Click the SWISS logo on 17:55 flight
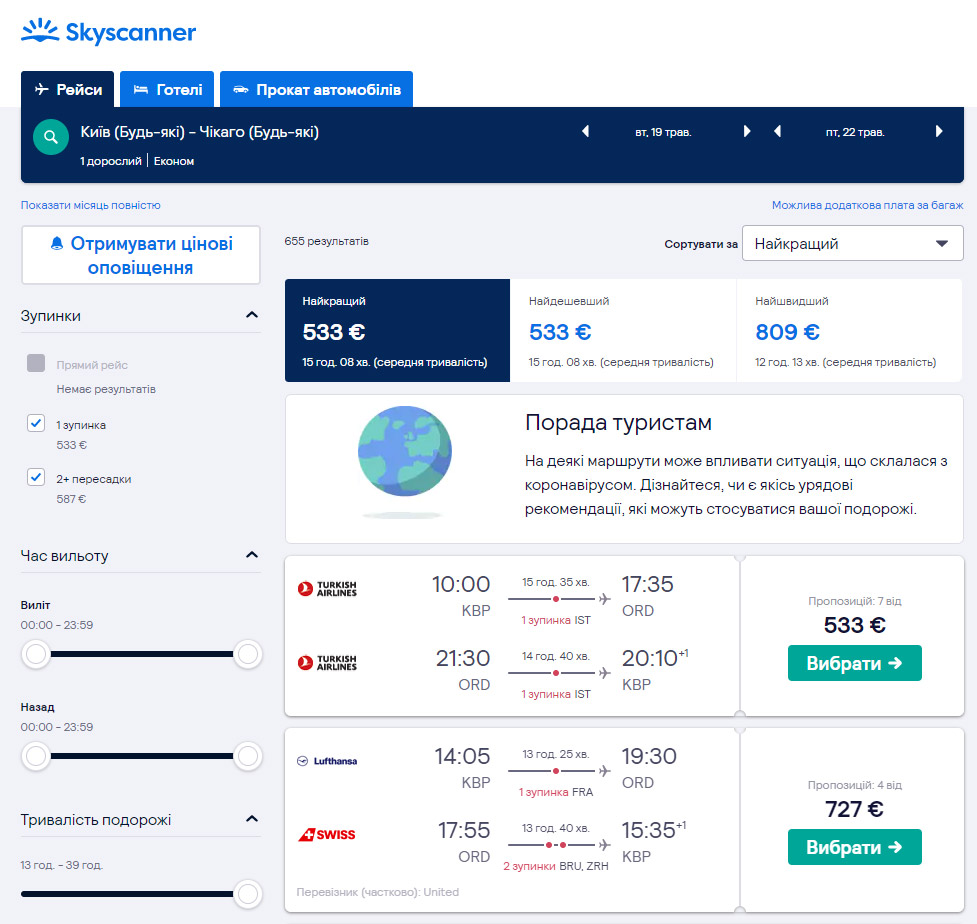 (x=326, y=834)
